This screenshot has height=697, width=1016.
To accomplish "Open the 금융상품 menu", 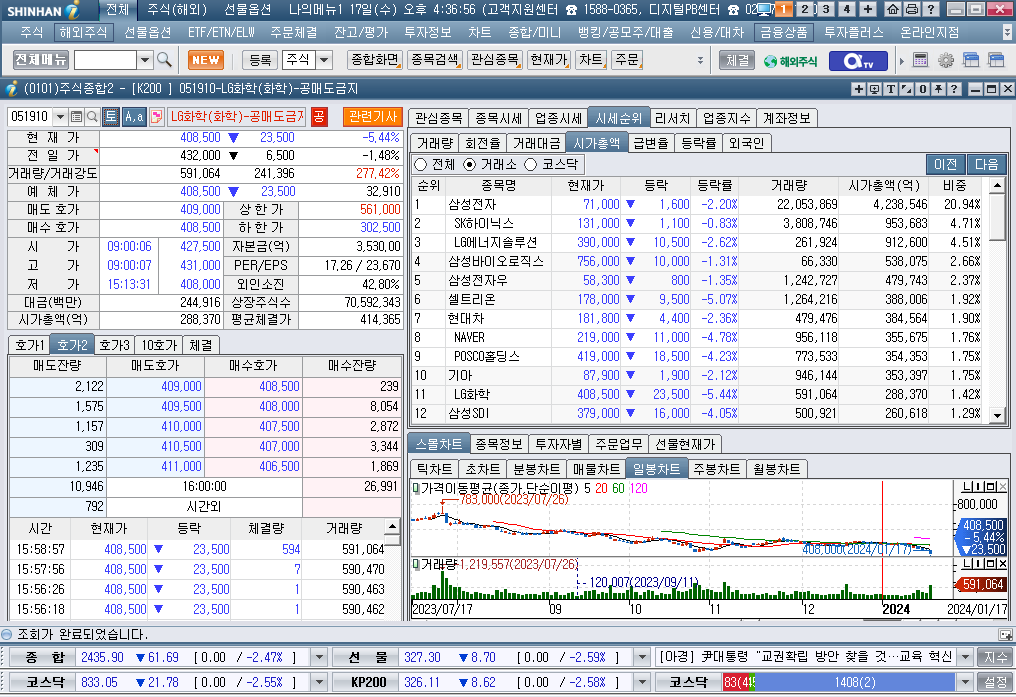I will click(783, 32).
